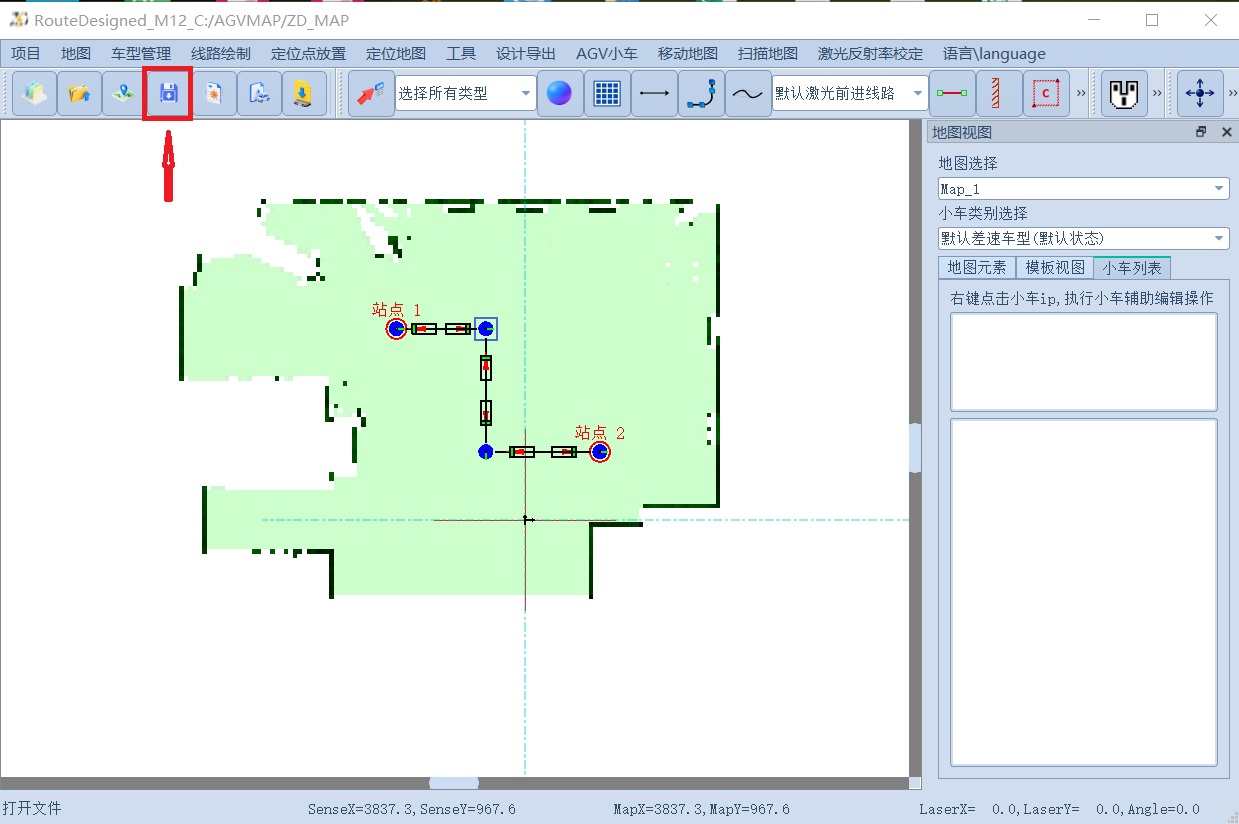The width and height of the screenshot is (1239, 824).
Task: Click the MapX=3837.3 status readout
Action: click(x=701, y=809)
